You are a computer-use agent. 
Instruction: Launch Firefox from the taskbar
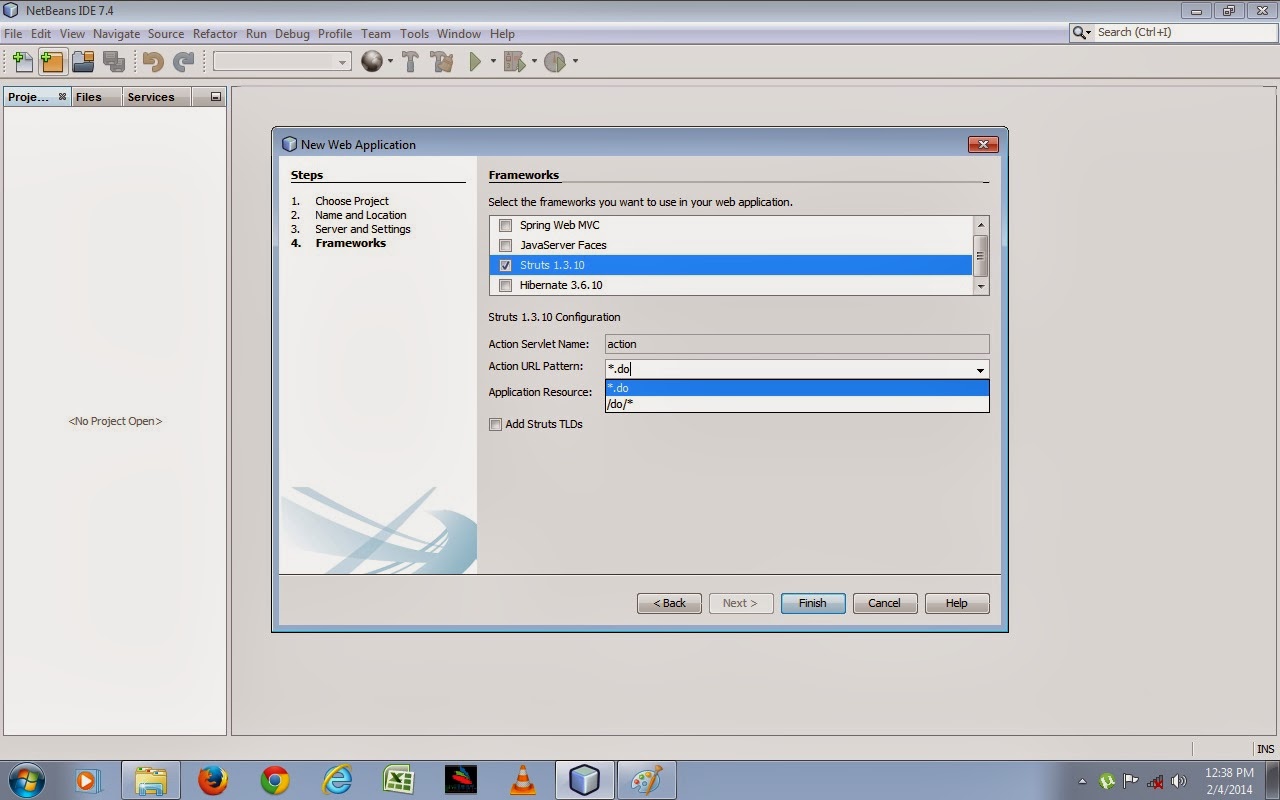[212, 780]
